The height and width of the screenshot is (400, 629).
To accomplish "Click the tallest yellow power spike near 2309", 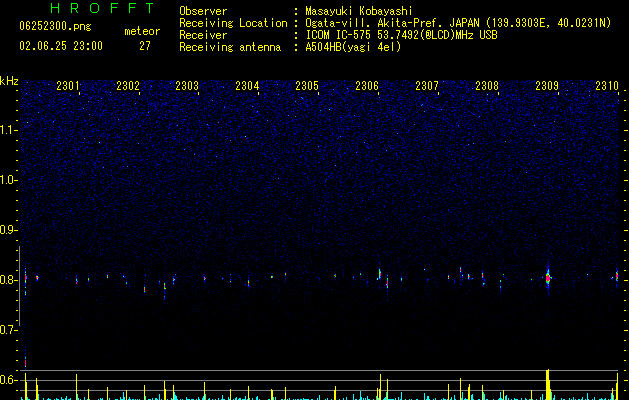I will pyautogui.click(x=548, y=384).
